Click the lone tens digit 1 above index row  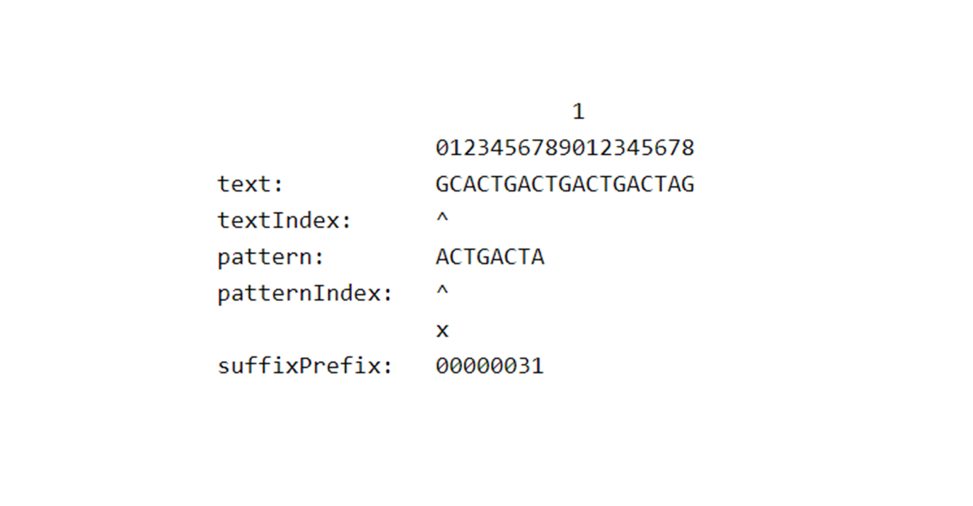pos(578,112)
